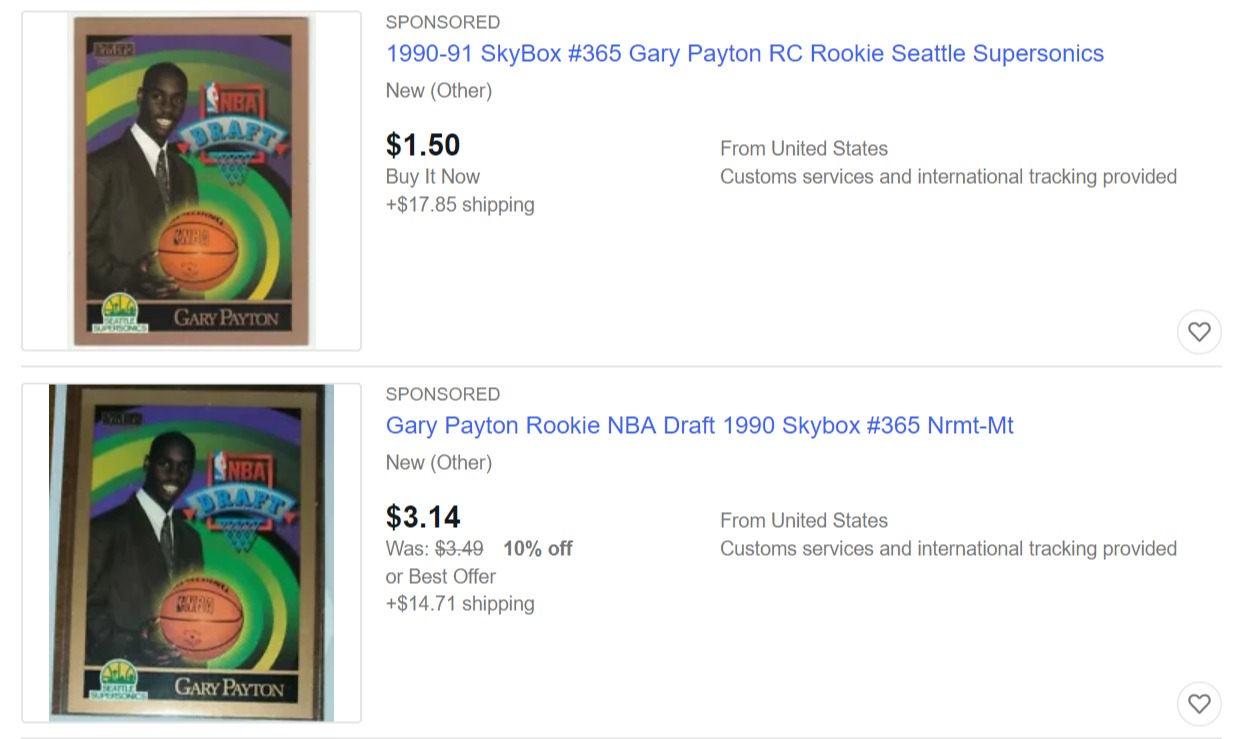Click the second Gary Payton card photo

[191, 553]
